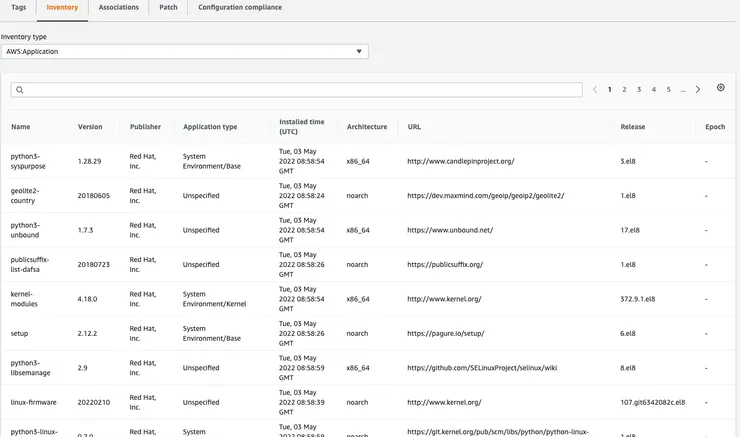Click version 20180723 cell

(93, 264)
